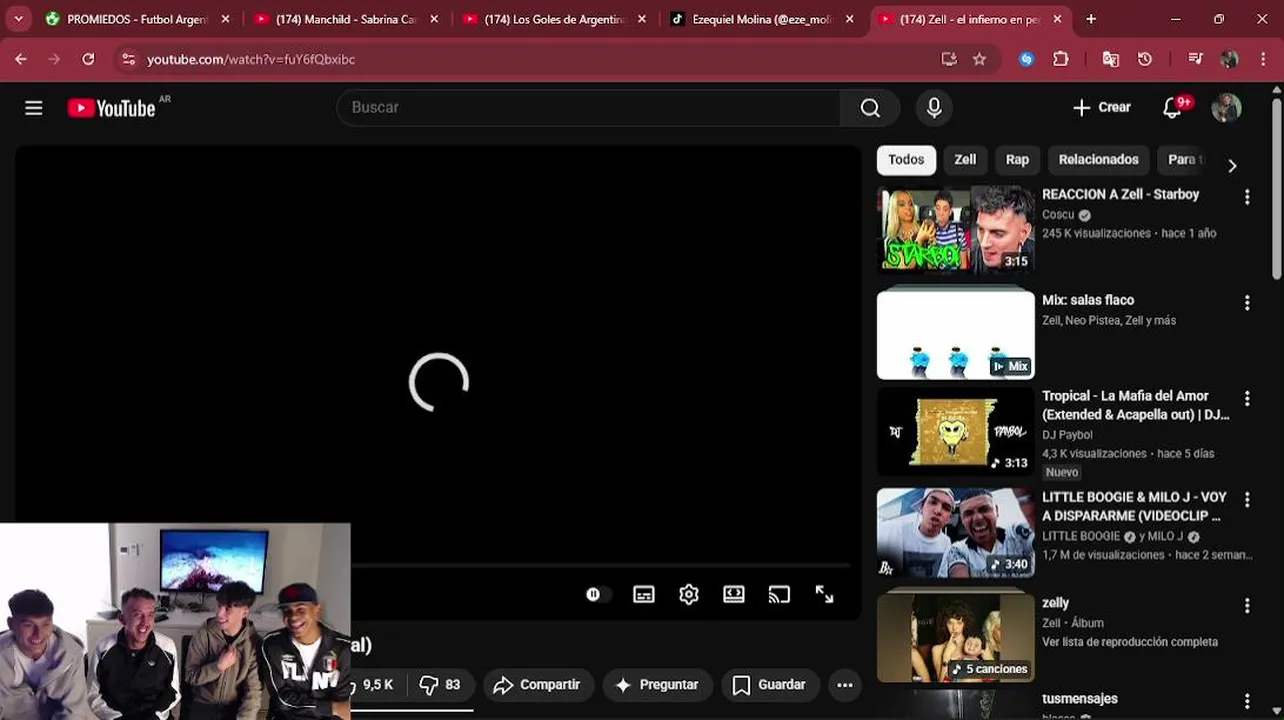Open the history clock extension icon
Screen dimensions: 1284x720
pyautogui.click(x=1145, y=59)
